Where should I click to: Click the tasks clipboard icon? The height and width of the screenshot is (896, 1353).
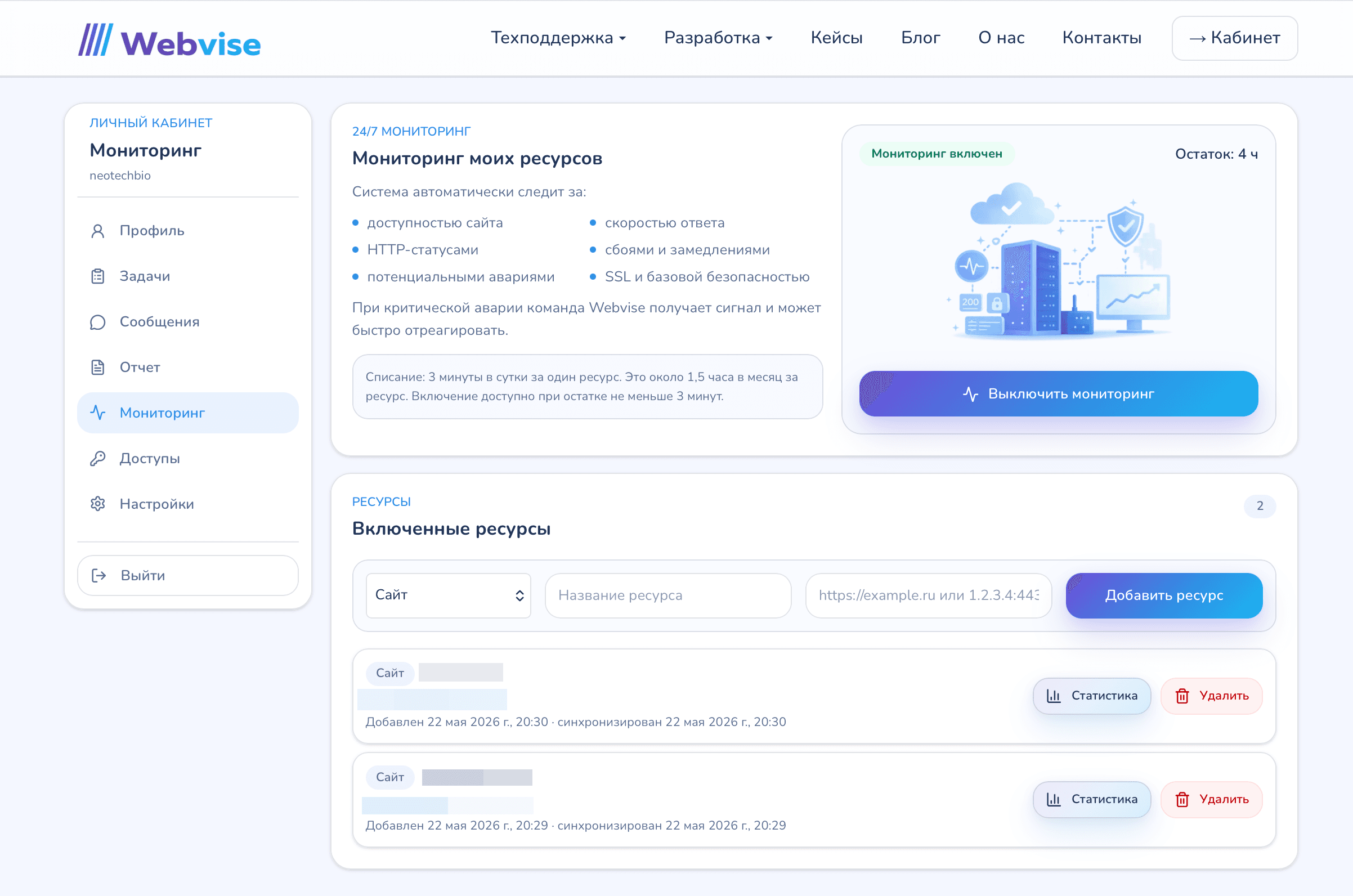tap(98, 276)
